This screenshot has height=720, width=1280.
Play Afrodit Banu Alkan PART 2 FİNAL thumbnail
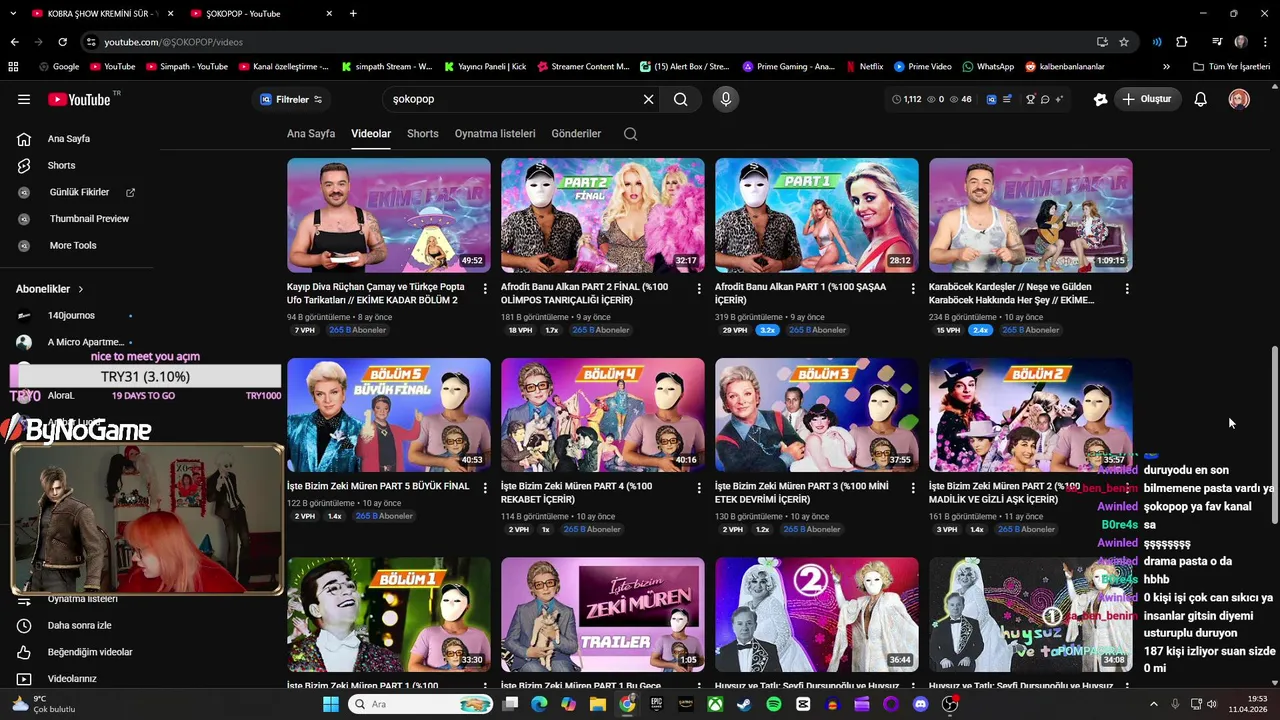(603, 215)
